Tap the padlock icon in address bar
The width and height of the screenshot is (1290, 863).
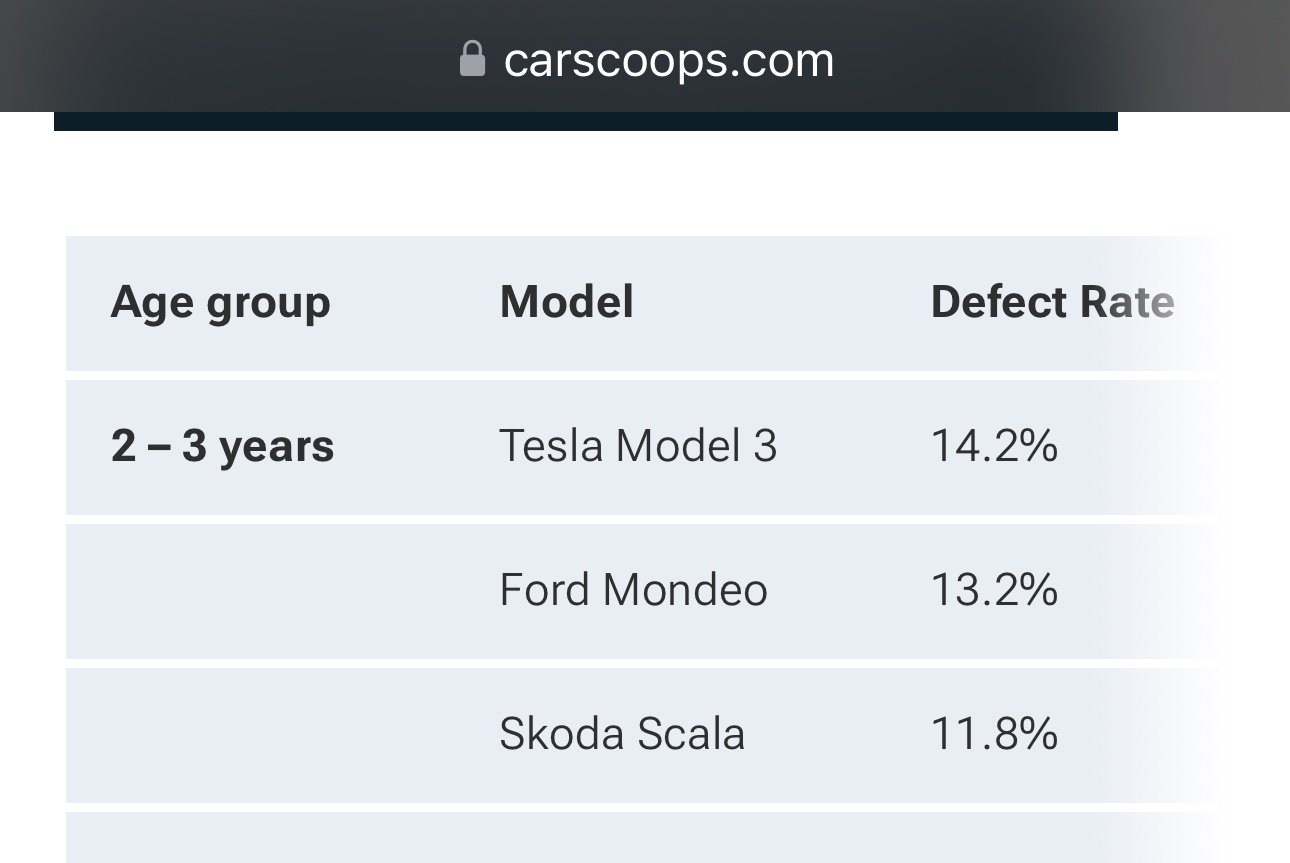tap(472, 59)
